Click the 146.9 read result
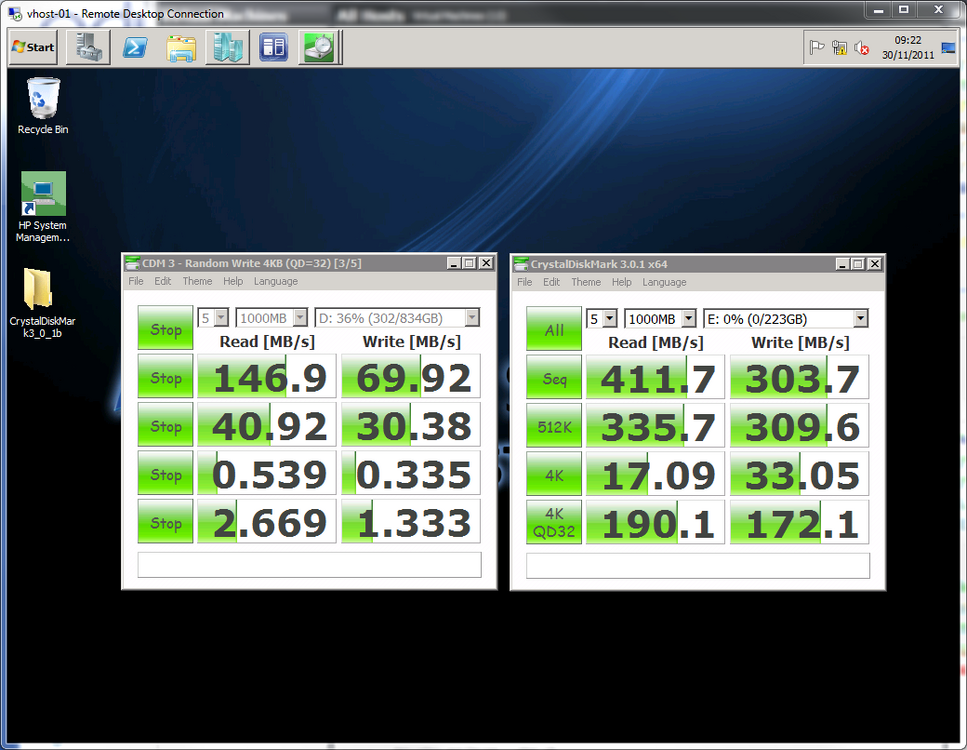967x750 pixels. coord(266,376)
